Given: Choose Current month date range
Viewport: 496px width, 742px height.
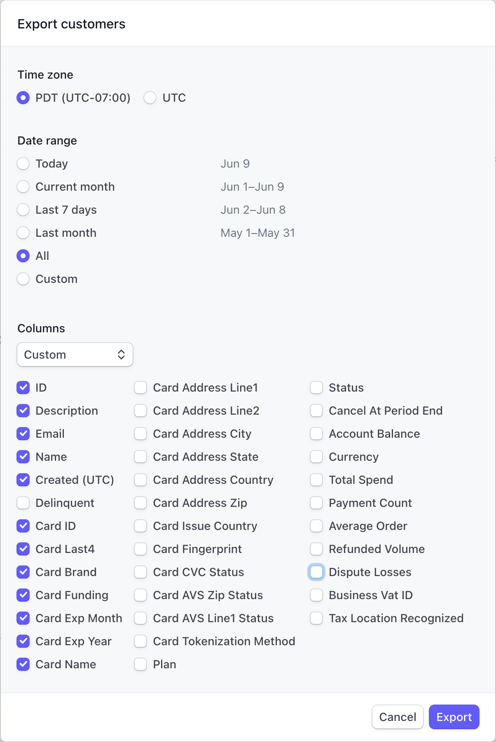Looking at the screenshot, I should point(23,187).
